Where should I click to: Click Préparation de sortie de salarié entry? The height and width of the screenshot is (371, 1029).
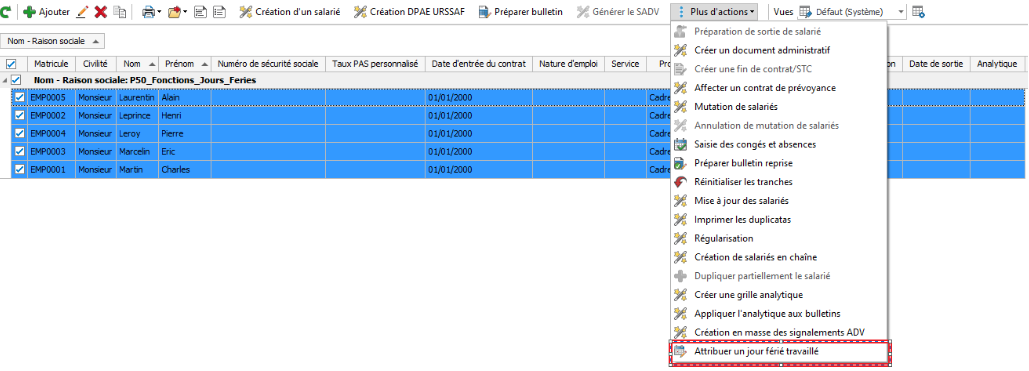778,31
